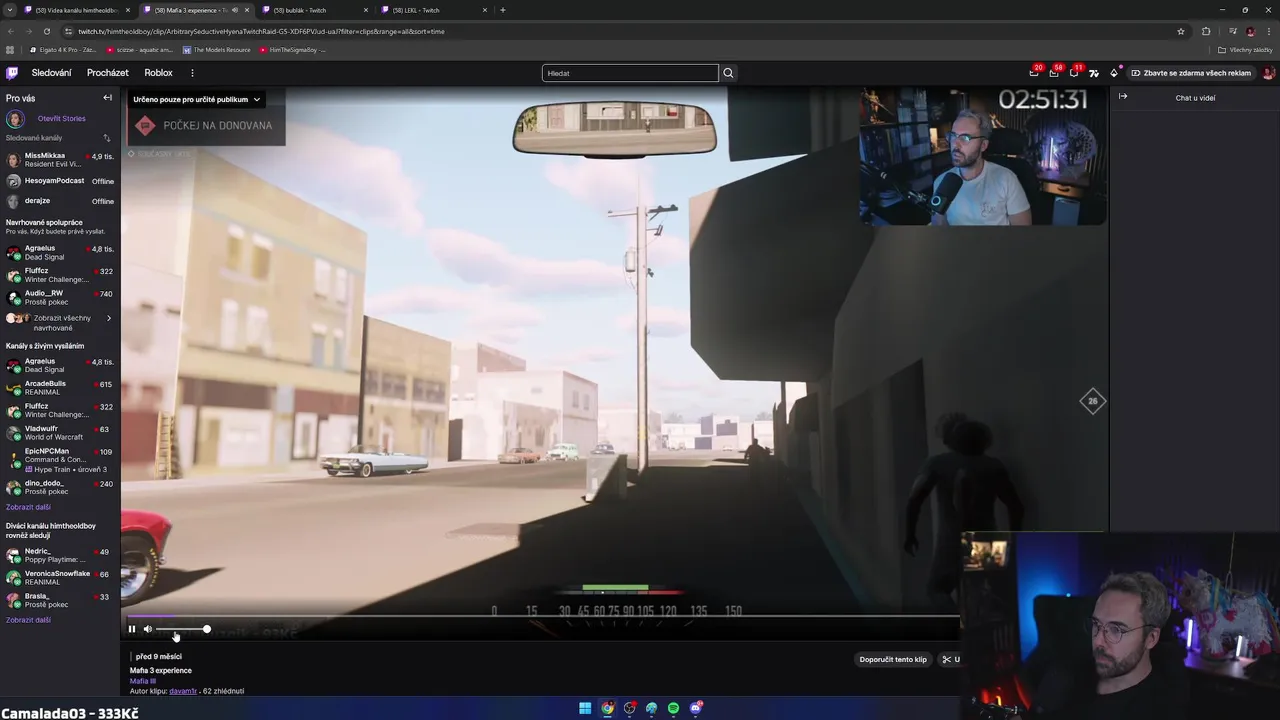1280x720 pixels.
Task: Switch to the LEKL - Twitch tab
Action: click(432, 10)
